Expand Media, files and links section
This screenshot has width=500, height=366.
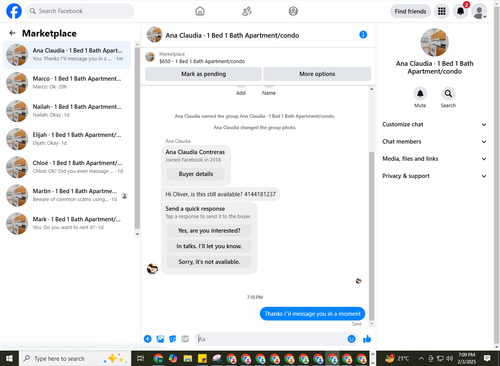pos(434,159)
